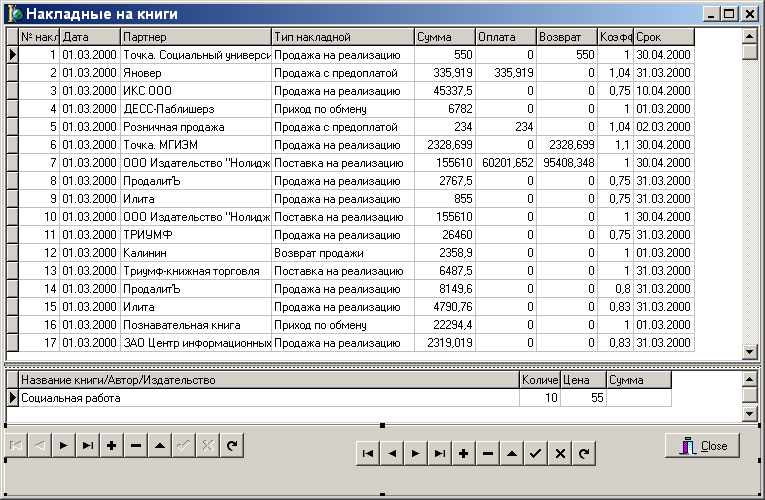Select sum cell '8149,6'
The height and width of the screenshot is (500, 765).
pyautogui.click(x=445, y=289)
